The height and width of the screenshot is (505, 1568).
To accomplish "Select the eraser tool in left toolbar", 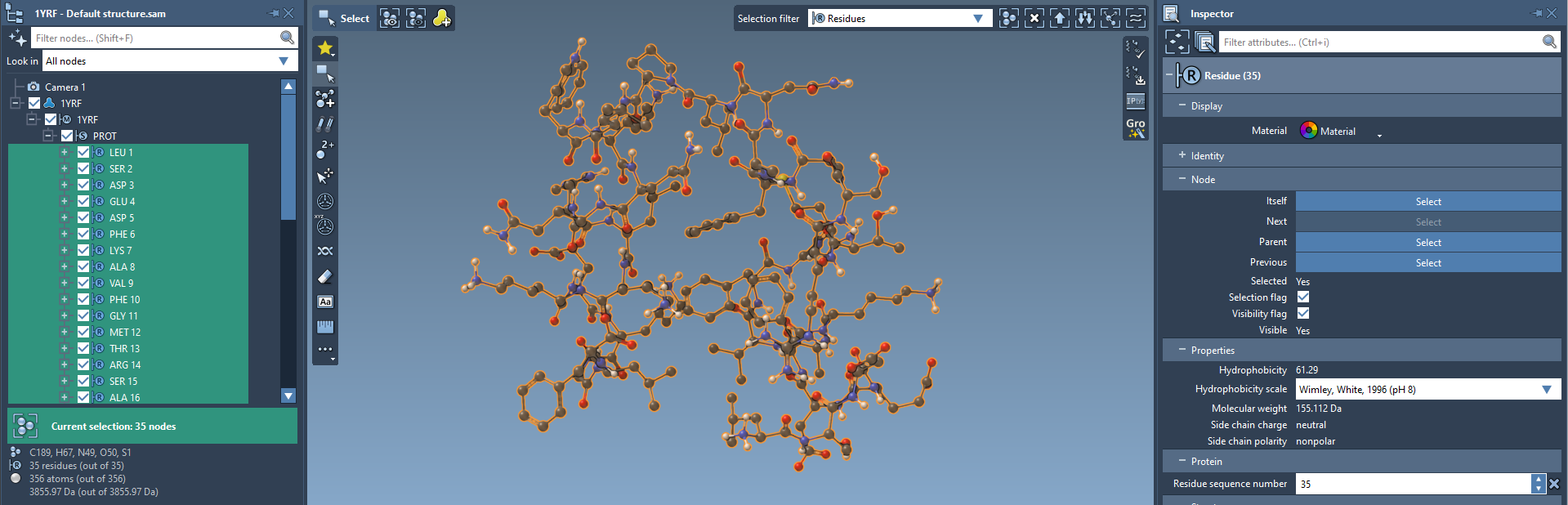I will coord(325,276).
